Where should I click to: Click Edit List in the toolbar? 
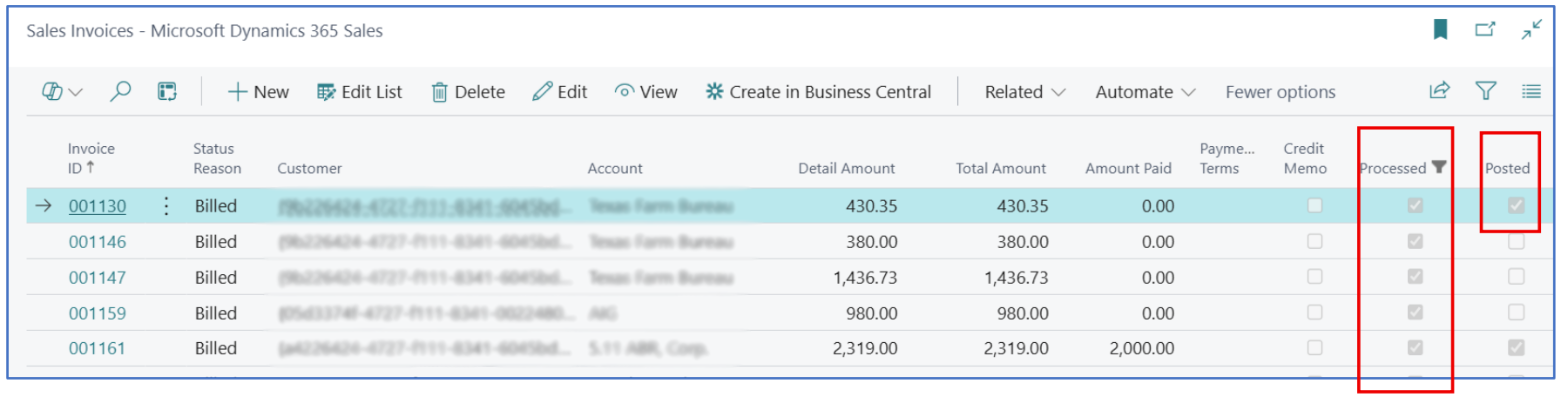pos(359,92)
